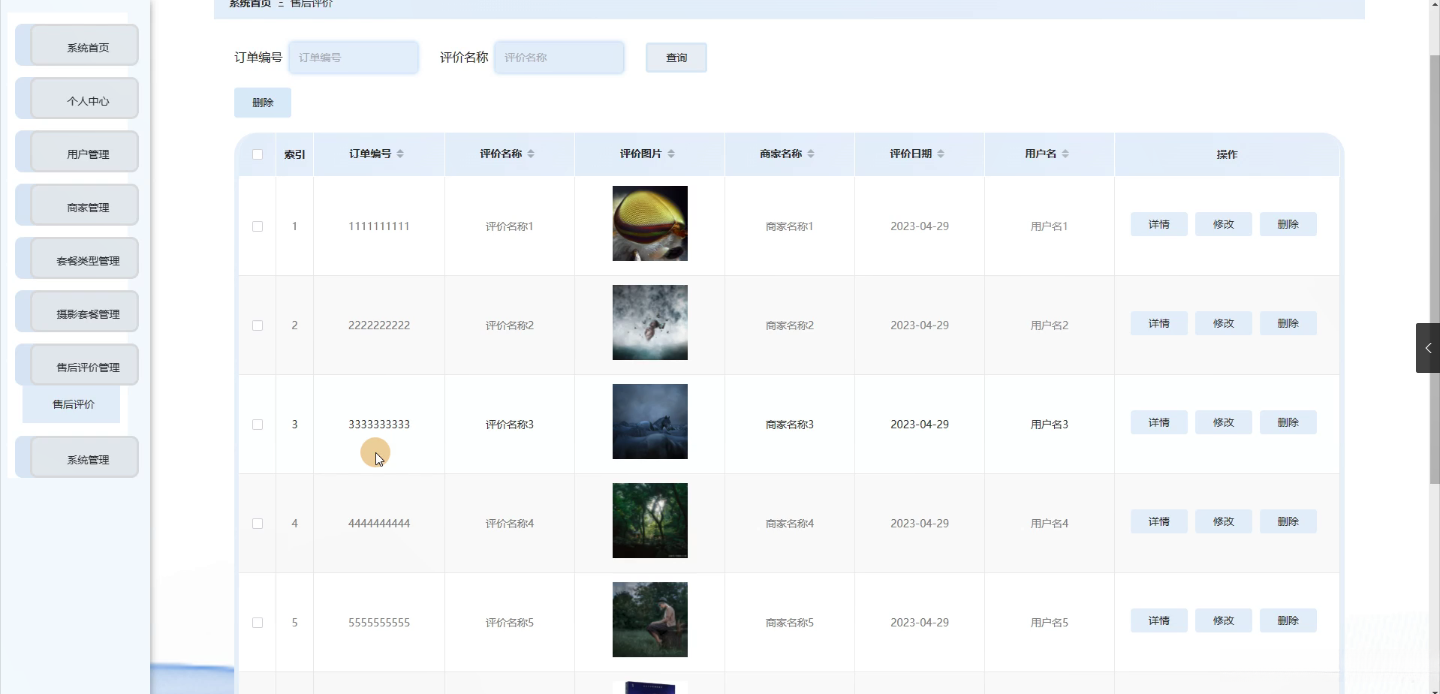Open 详情 for 评价名称4 row
The height and width of the screenshot is (694, 1440).
pyautogui.click(x=1159, y=521)
